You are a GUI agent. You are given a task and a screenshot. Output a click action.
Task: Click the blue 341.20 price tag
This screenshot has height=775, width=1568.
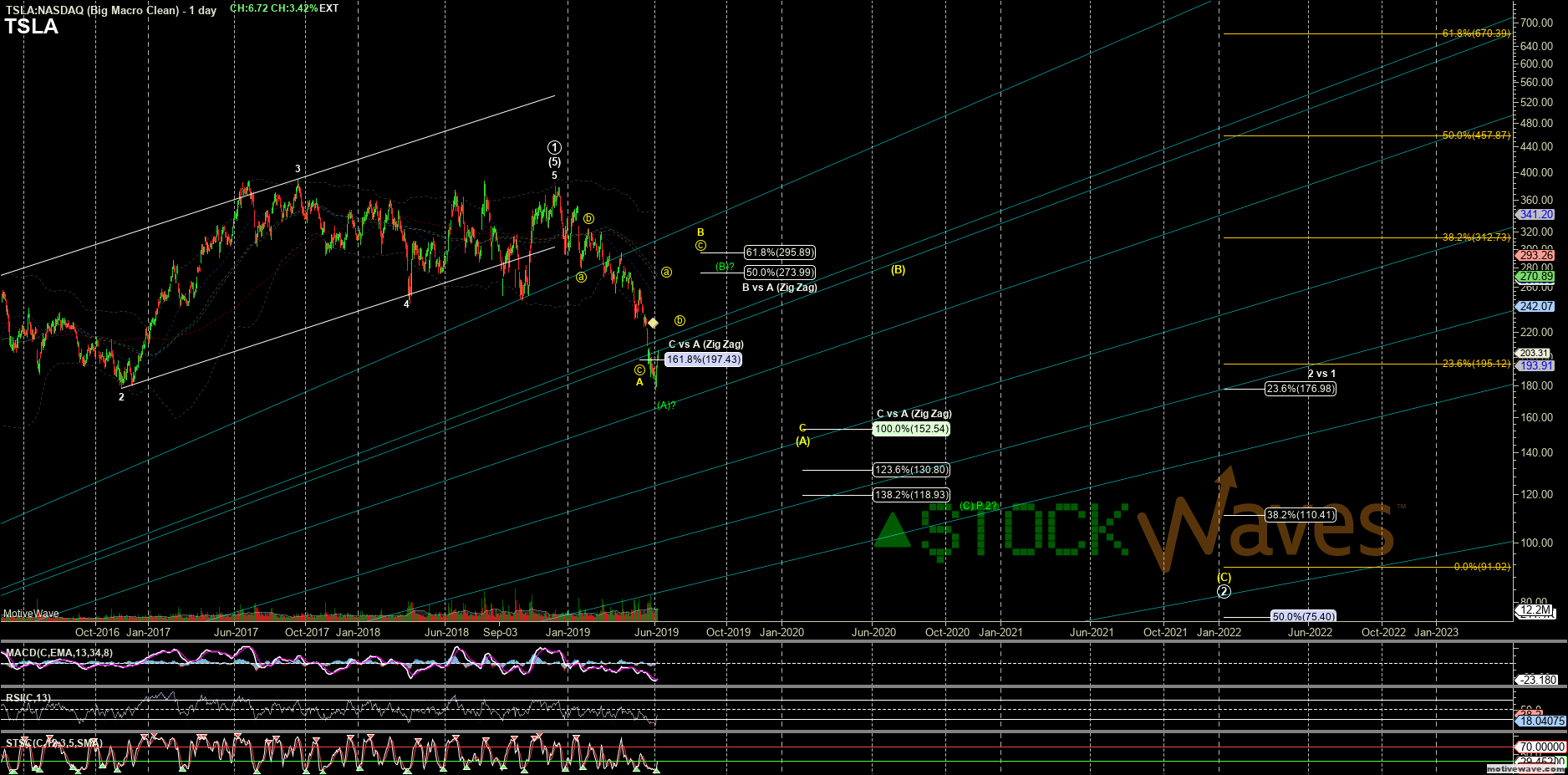tap(1536, 215)
